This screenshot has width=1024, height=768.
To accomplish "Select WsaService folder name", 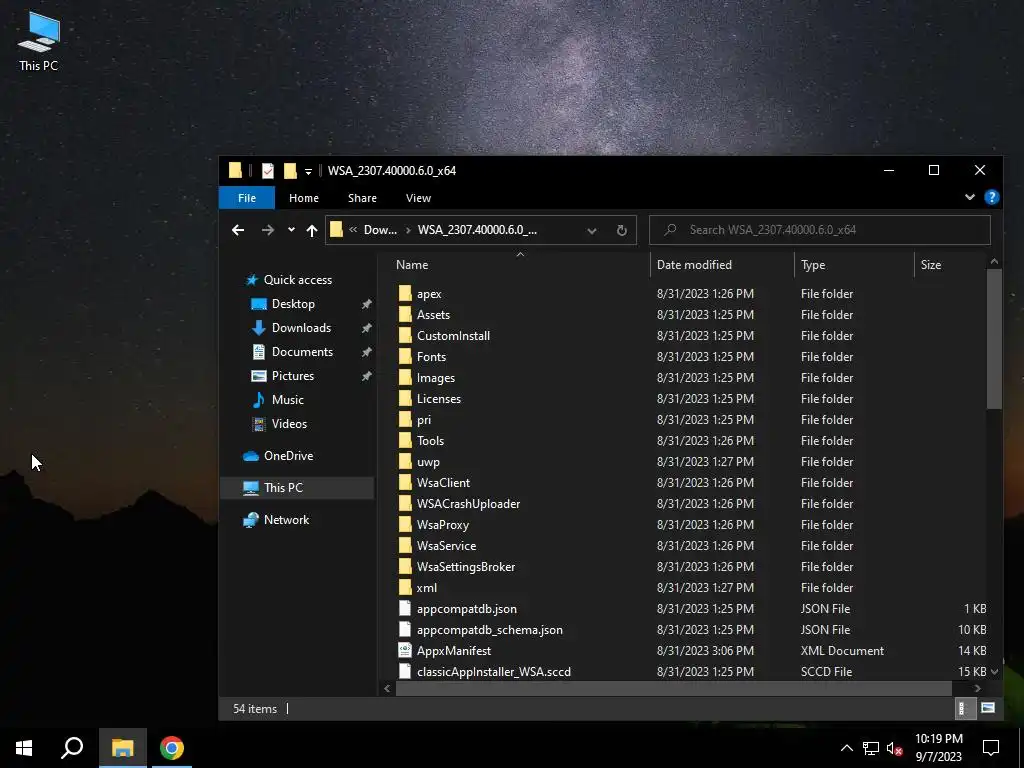I will click(x=447, y=545).
